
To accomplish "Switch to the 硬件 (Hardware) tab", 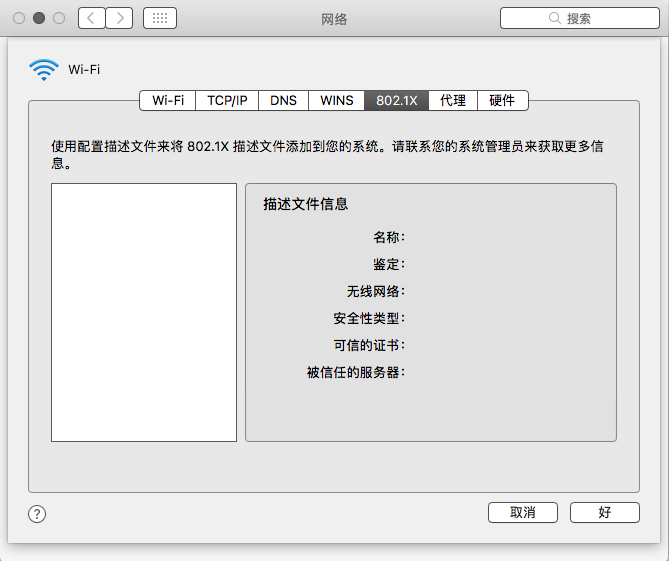I will [502, 100].
